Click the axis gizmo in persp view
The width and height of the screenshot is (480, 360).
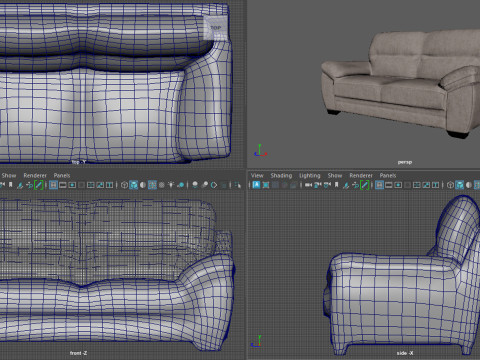(260, 151)
